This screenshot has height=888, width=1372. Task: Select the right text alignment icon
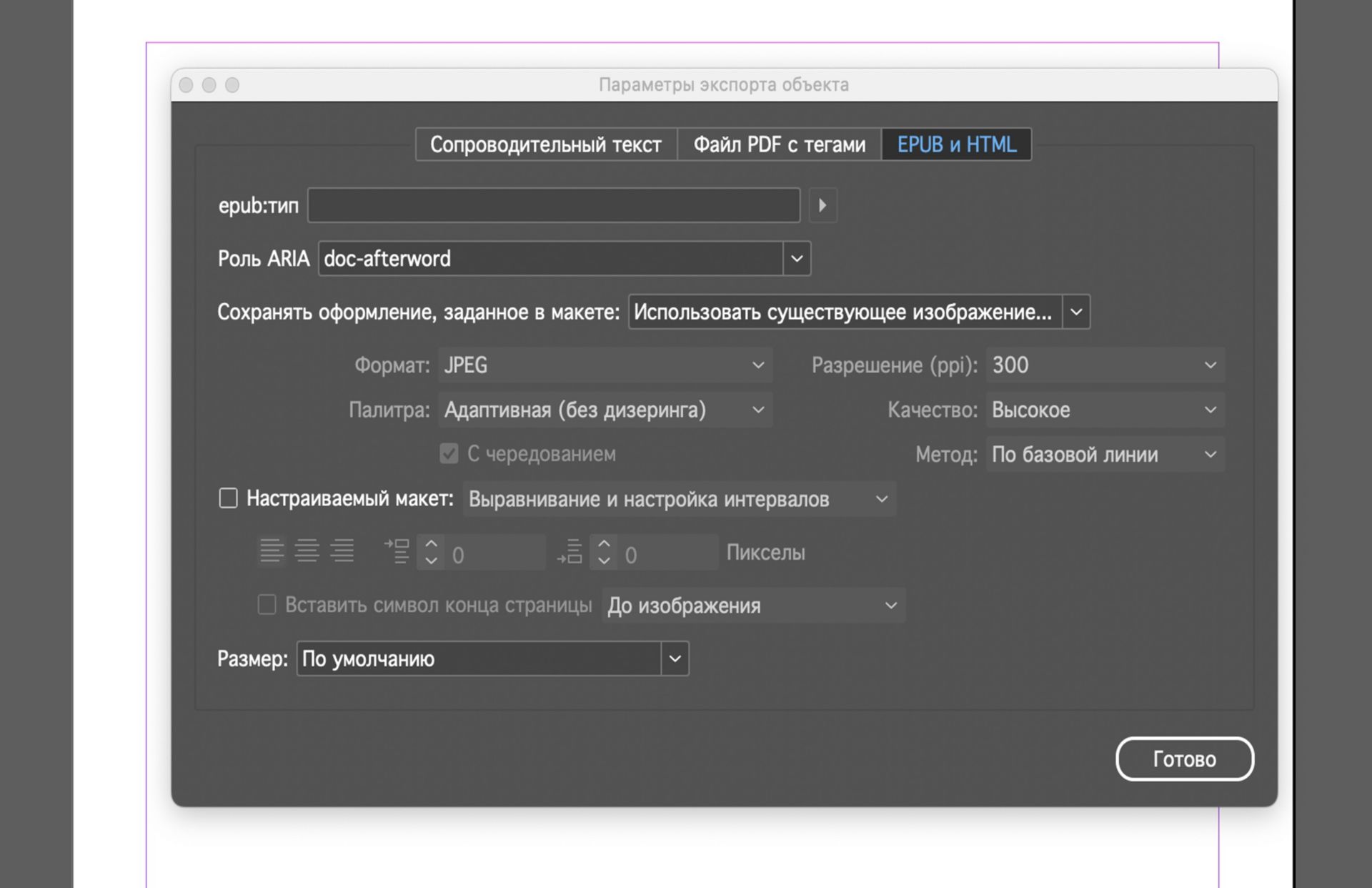click(343, 551)
